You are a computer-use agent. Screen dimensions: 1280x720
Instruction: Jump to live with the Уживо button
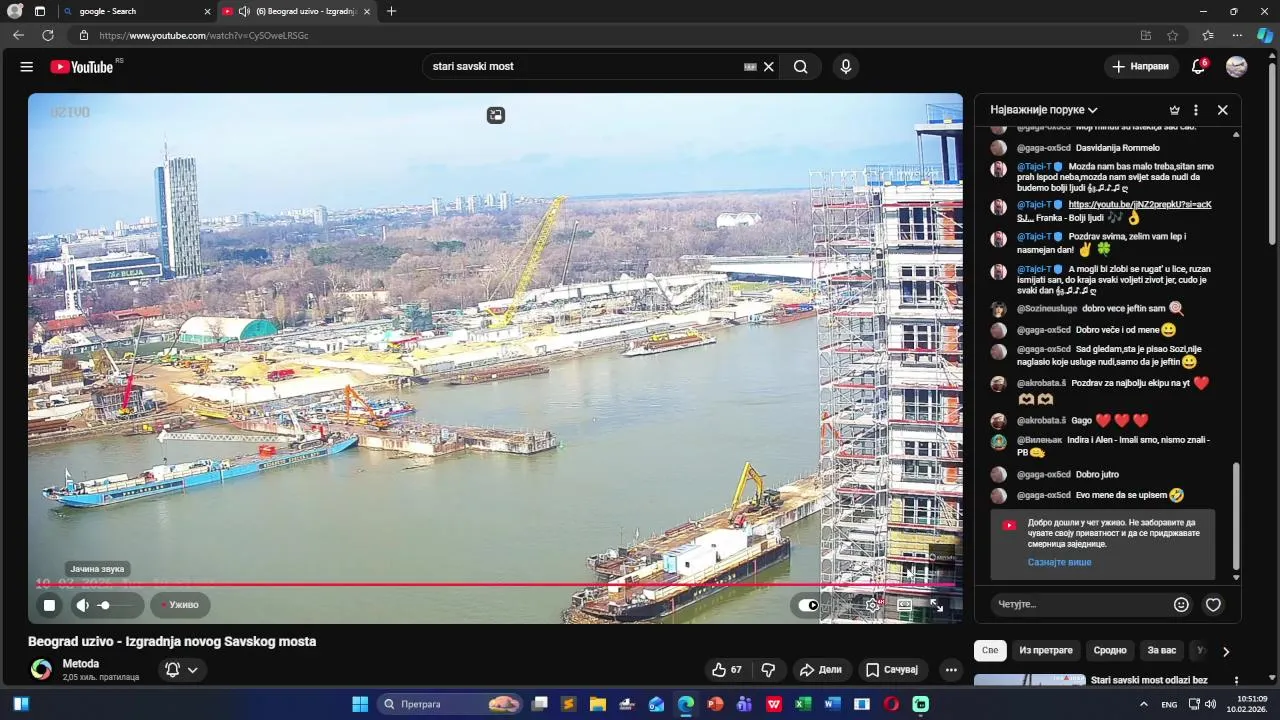[x=181, y=605]
